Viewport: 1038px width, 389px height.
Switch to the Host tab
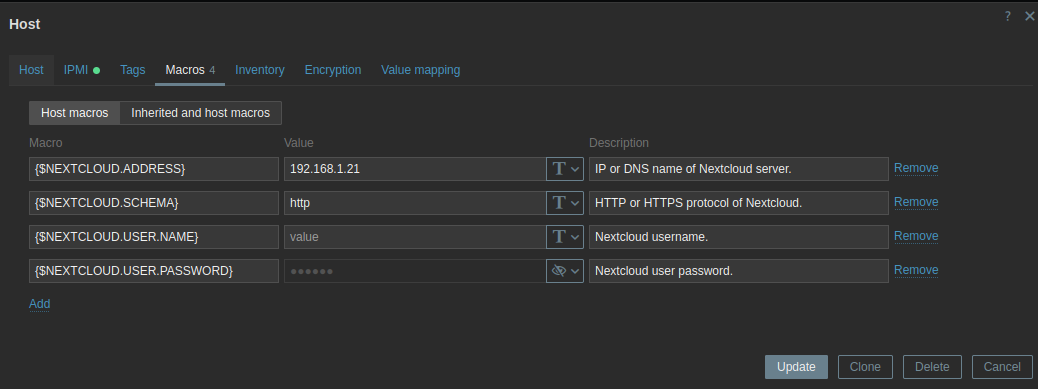pos(31,70)
